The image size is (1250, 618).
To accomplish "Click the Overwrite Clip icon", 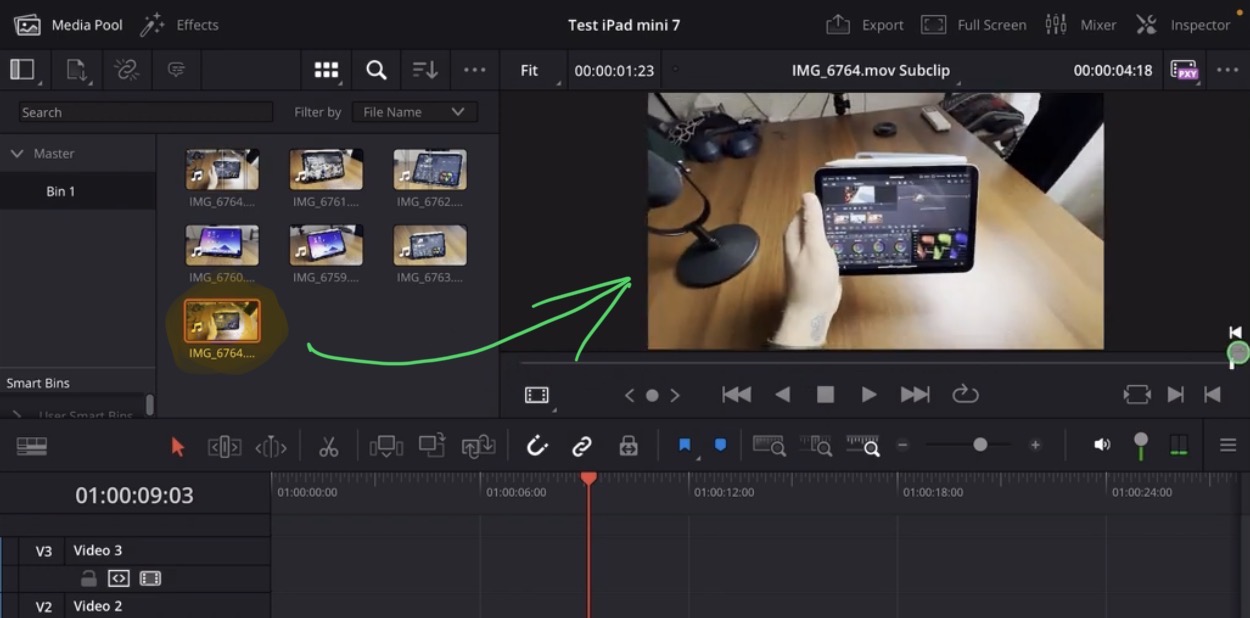I will click(x=431, y=446).
